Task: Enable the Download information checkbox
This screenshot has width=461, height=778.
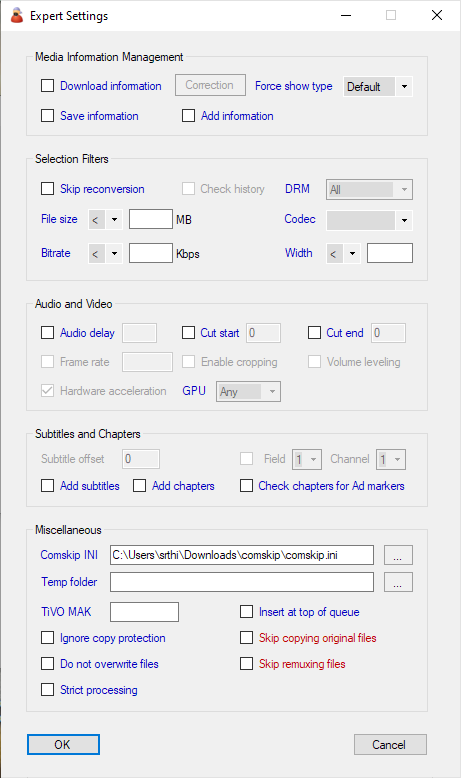Action: click(48, 86)
